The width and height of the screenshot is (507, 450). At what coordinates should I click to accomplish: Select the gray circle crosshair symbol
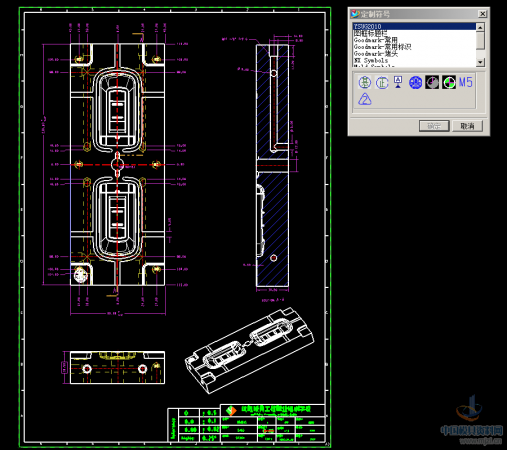point(432,82)
